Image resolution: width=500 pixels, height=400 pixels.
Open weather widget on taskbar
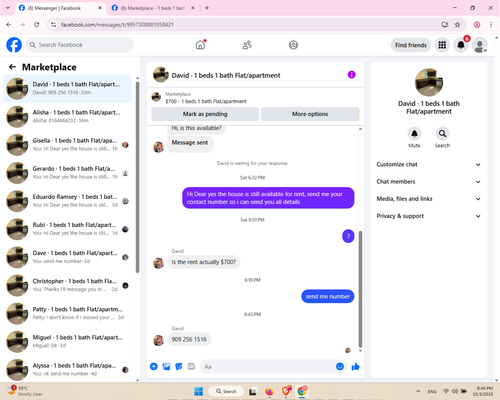24,391
